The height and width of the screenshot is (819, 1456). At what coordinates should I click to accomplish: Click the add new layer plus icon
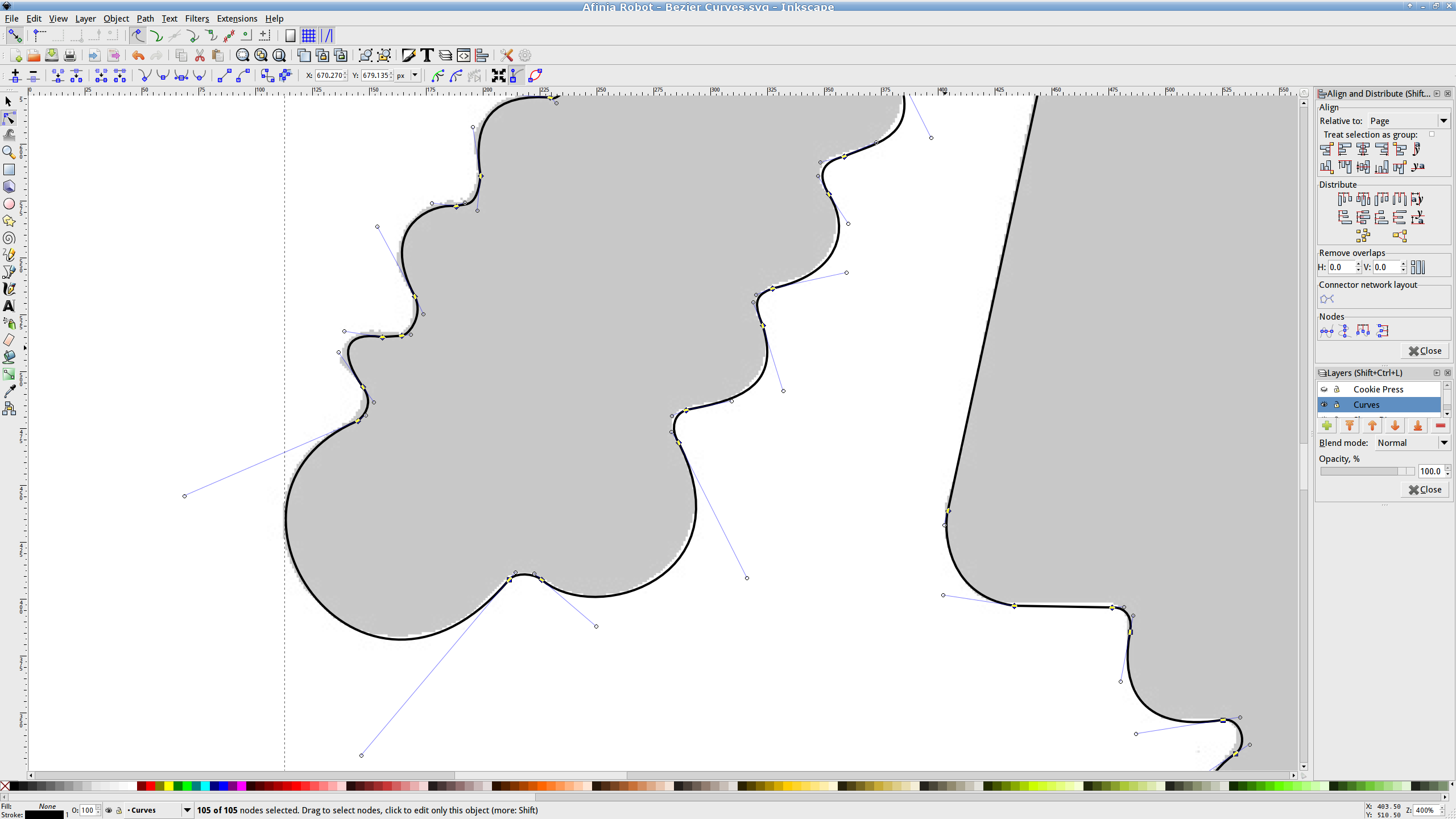coord(1327,426)
